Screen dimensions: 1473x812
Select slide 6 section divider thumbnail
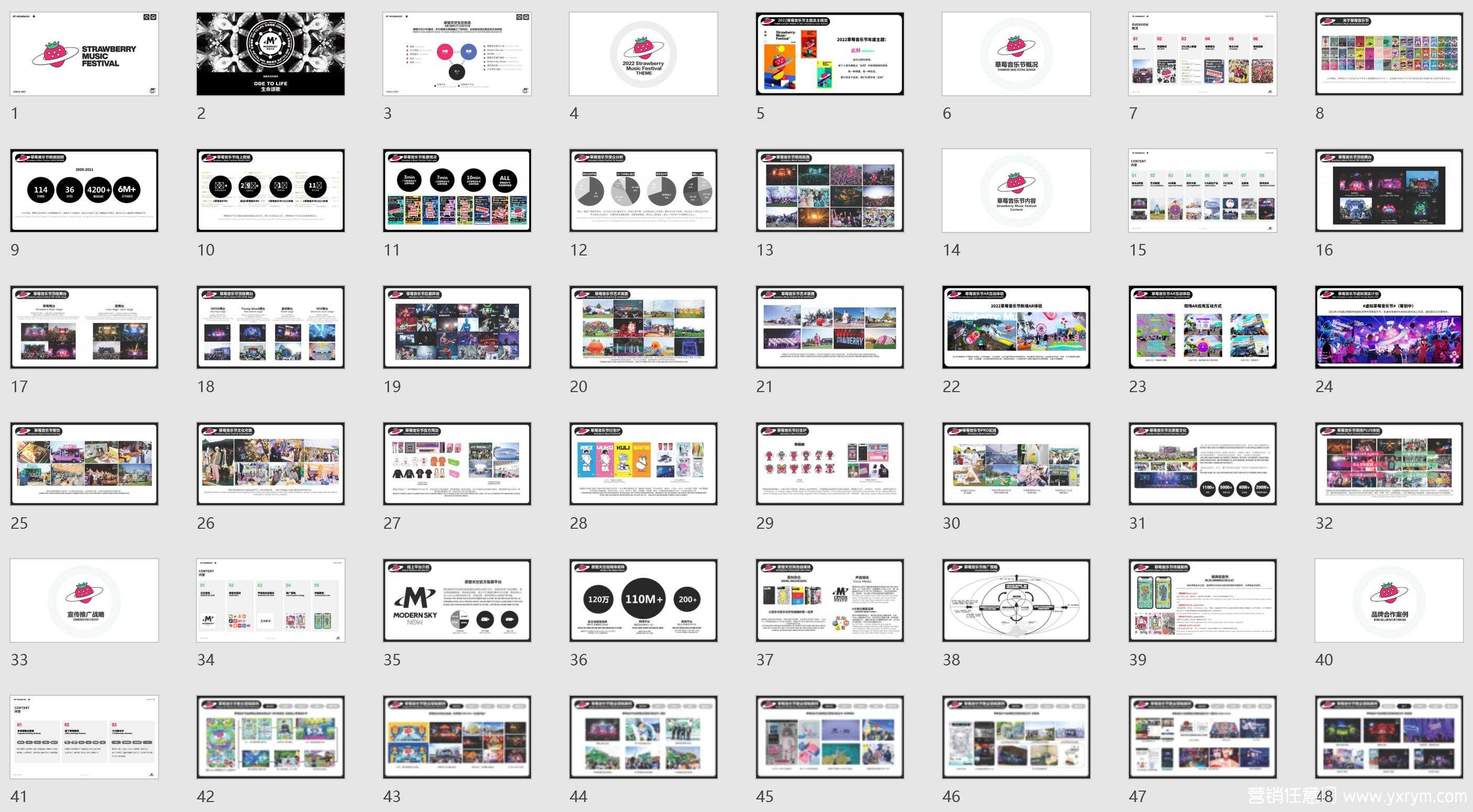[1016, 54]
